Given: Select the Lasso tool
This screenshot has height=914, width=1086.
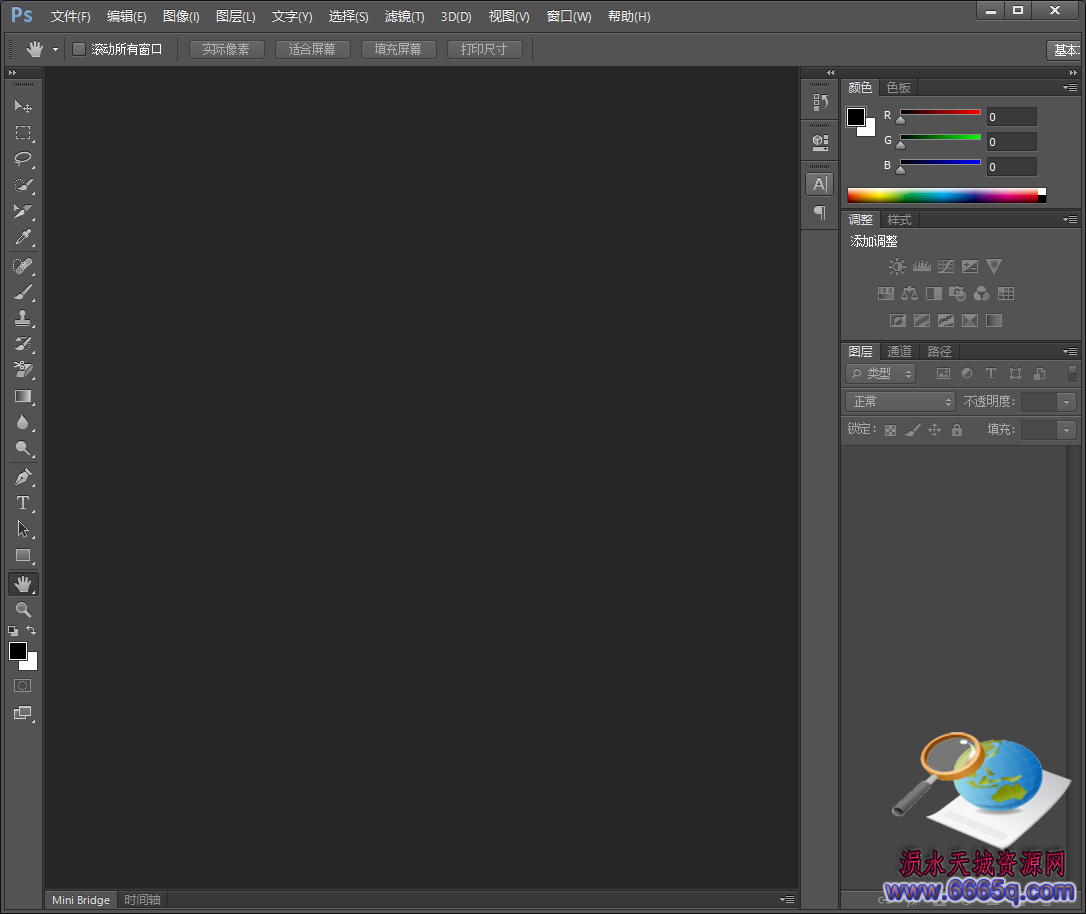Looking at the screenshot, I should pos(23,159).
